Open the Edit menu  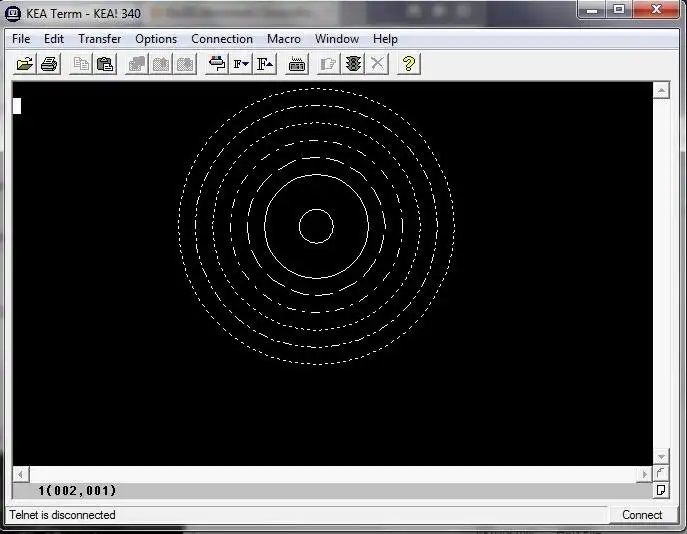pos(54,39)
